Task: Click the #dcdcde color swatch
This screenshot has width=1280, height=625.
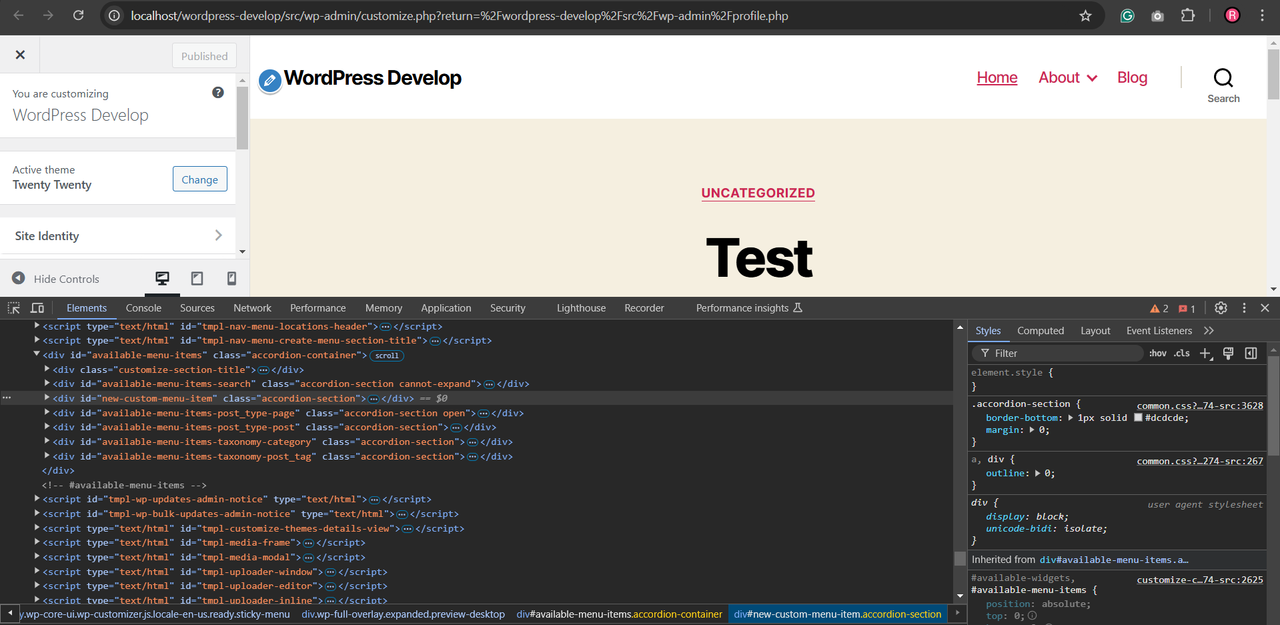Action: coord(1138,417)
